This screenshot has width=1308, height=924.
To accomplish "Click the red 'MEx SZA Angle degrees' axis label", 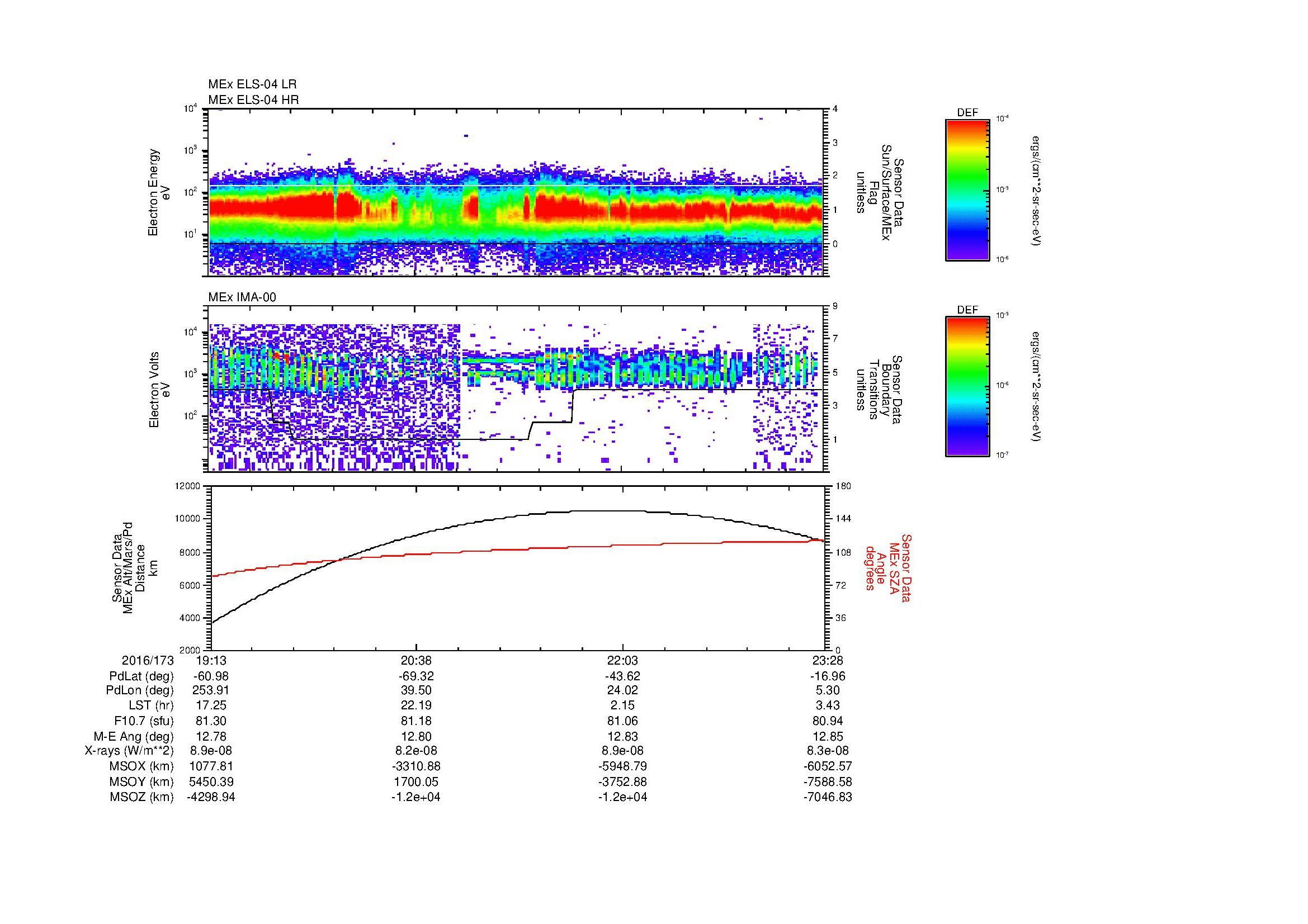I will tap(888, 568).
